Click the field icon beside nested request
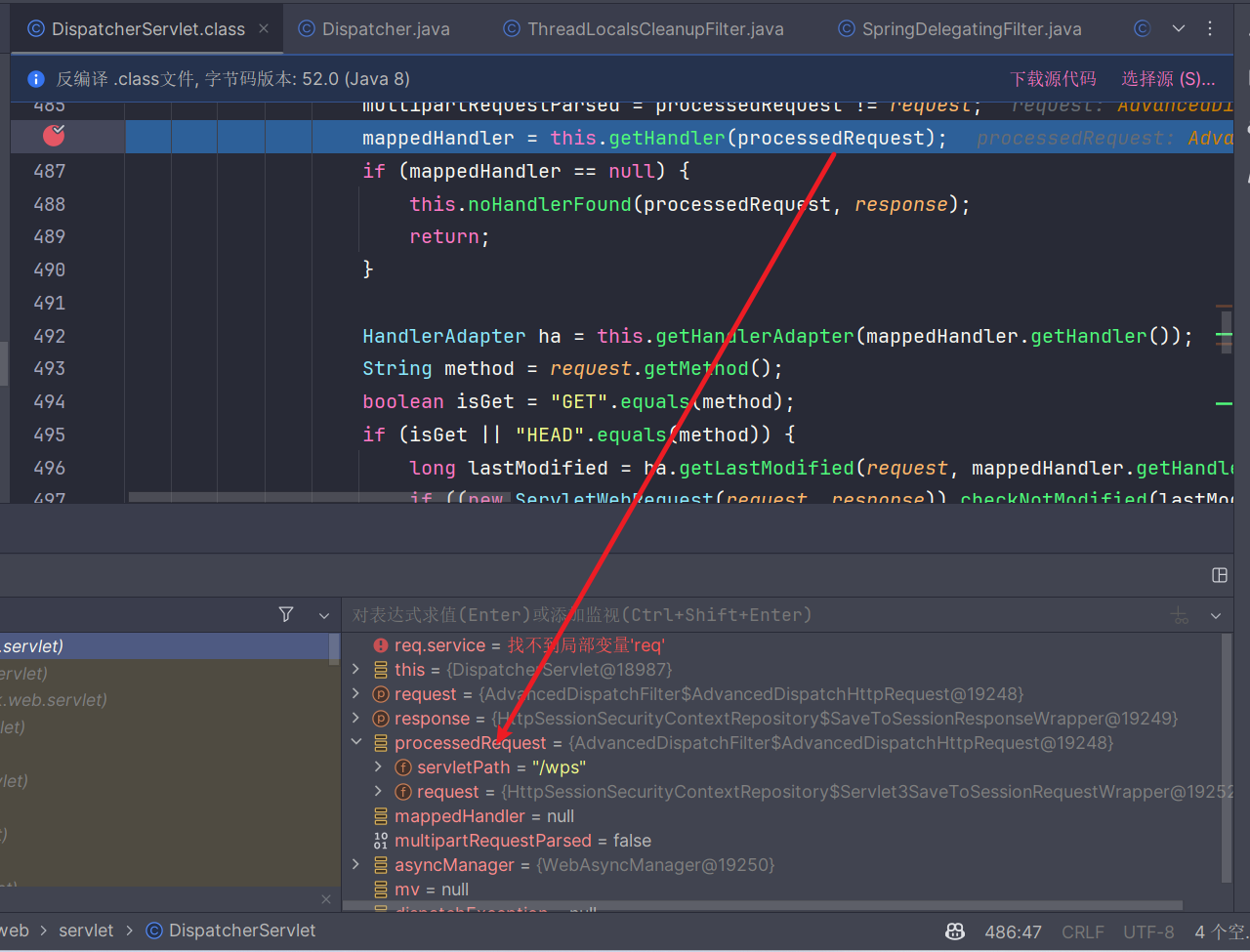 coord(402,792)
